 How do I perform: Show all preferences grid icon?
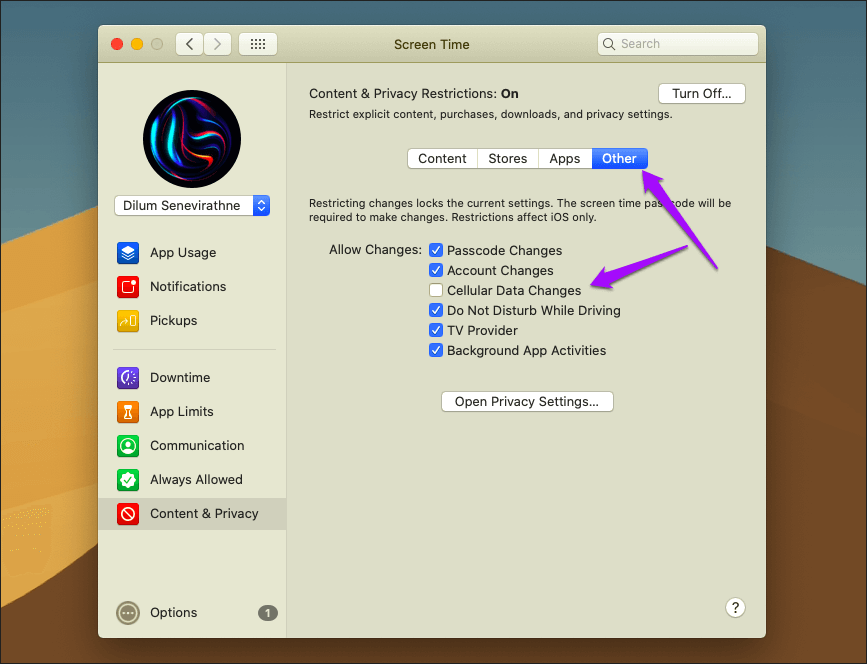[258, 44]
